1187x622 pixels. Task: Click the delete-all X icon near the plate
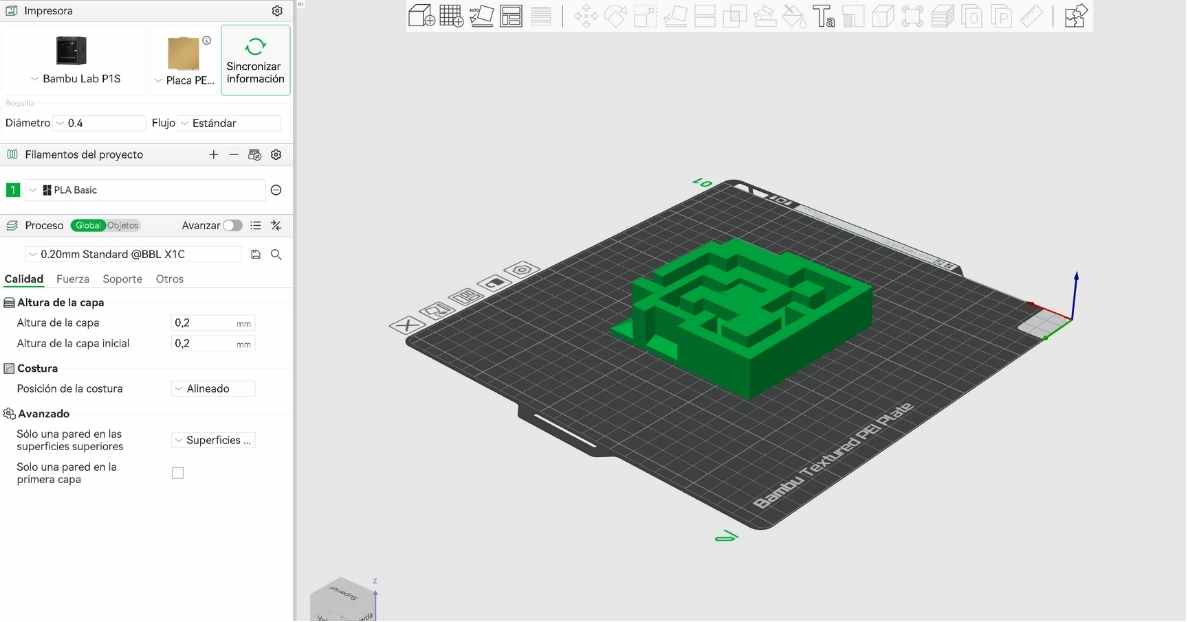(x=409, y=325)
